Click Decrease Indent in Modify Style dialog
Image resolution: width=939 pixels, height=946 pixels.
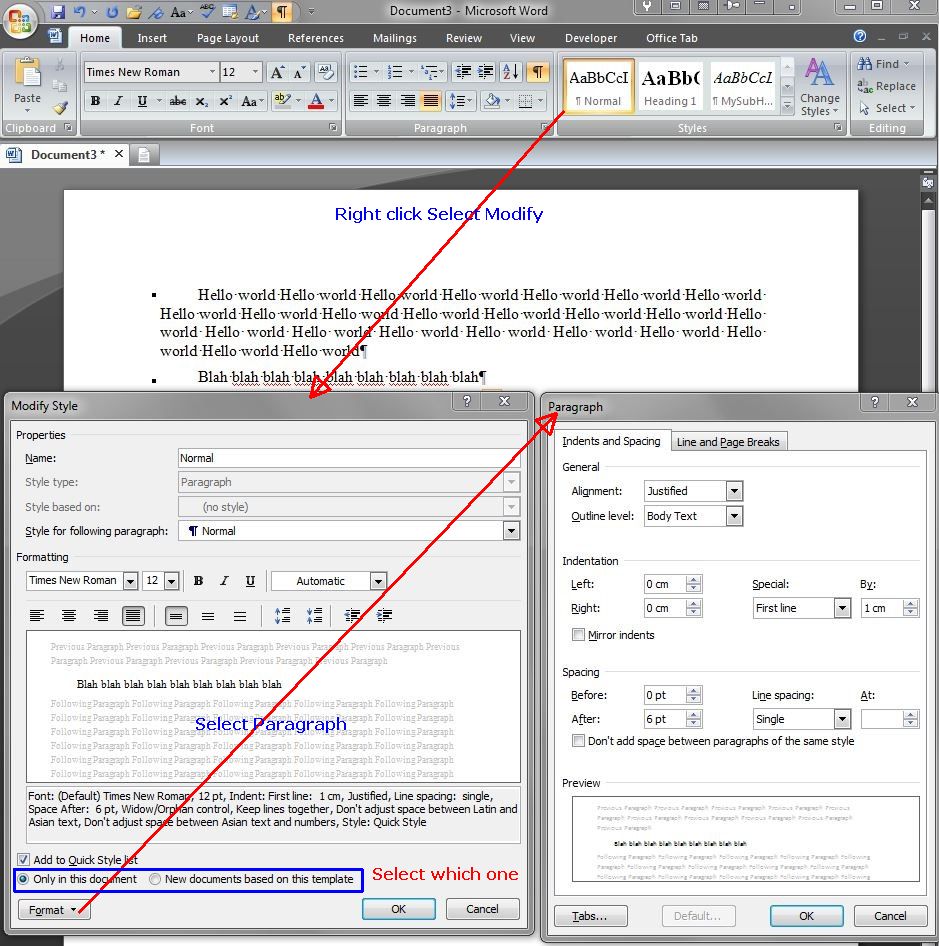(352, 615)
